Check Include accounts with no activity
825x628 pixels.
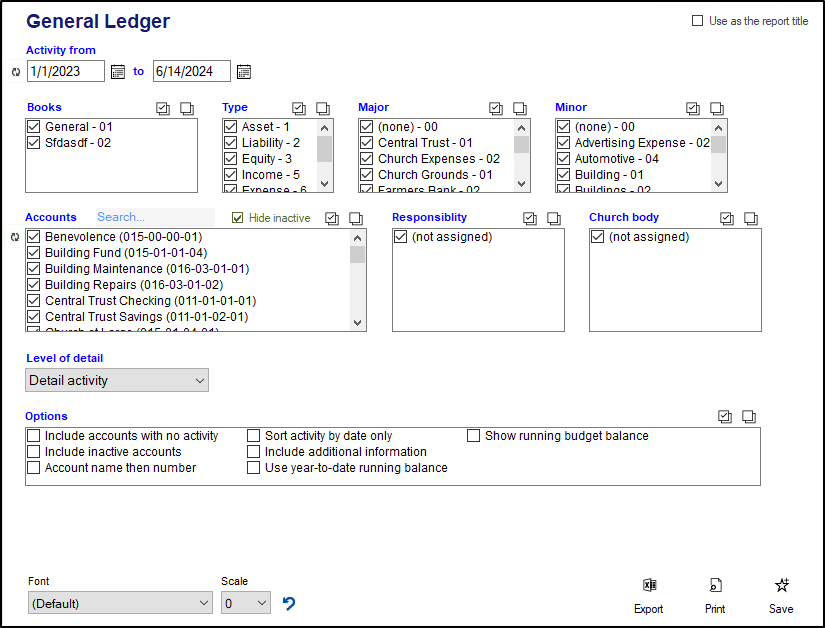click(34, 436)
